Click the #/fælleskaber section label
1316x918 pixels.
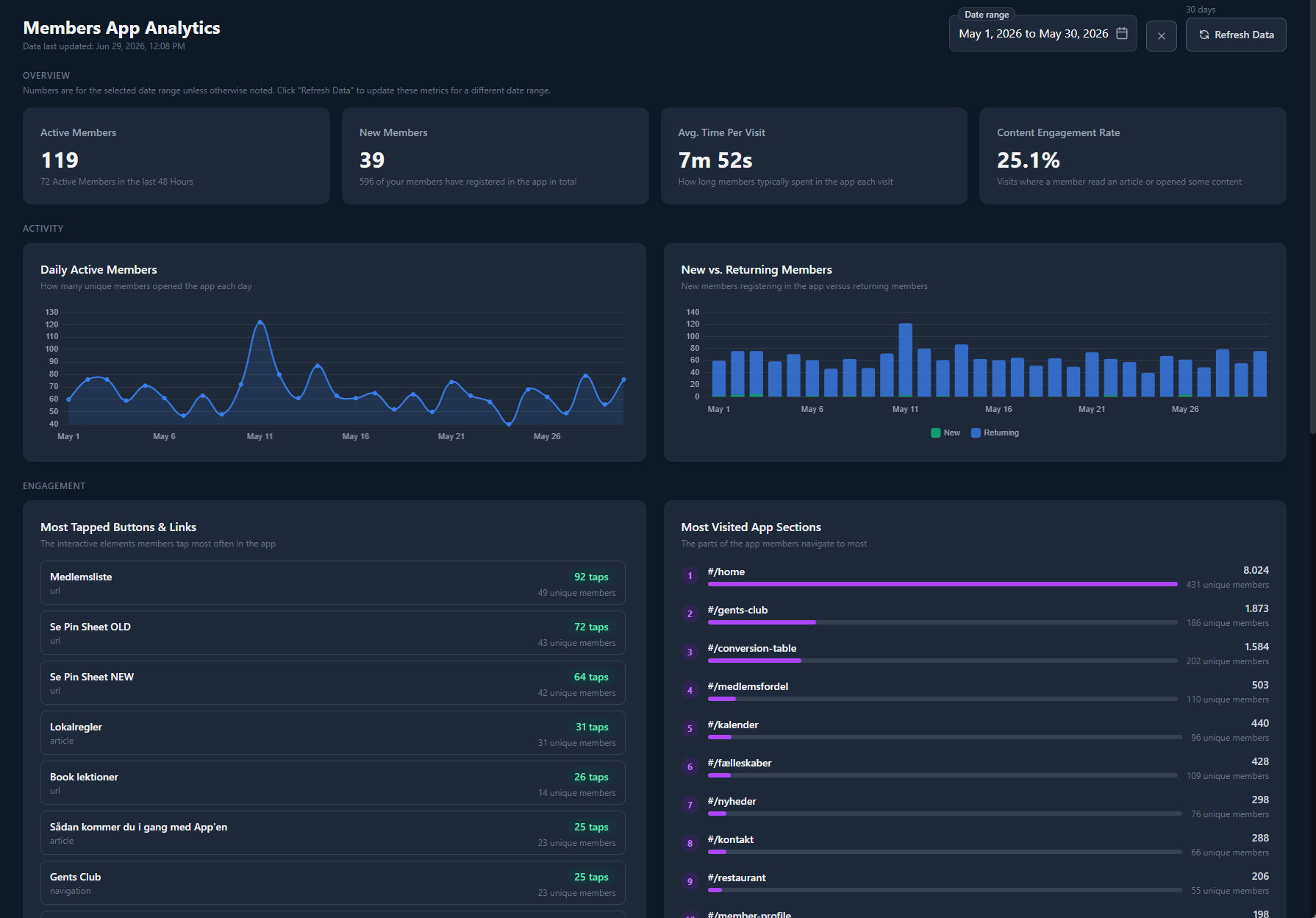(x=740, y=763)
